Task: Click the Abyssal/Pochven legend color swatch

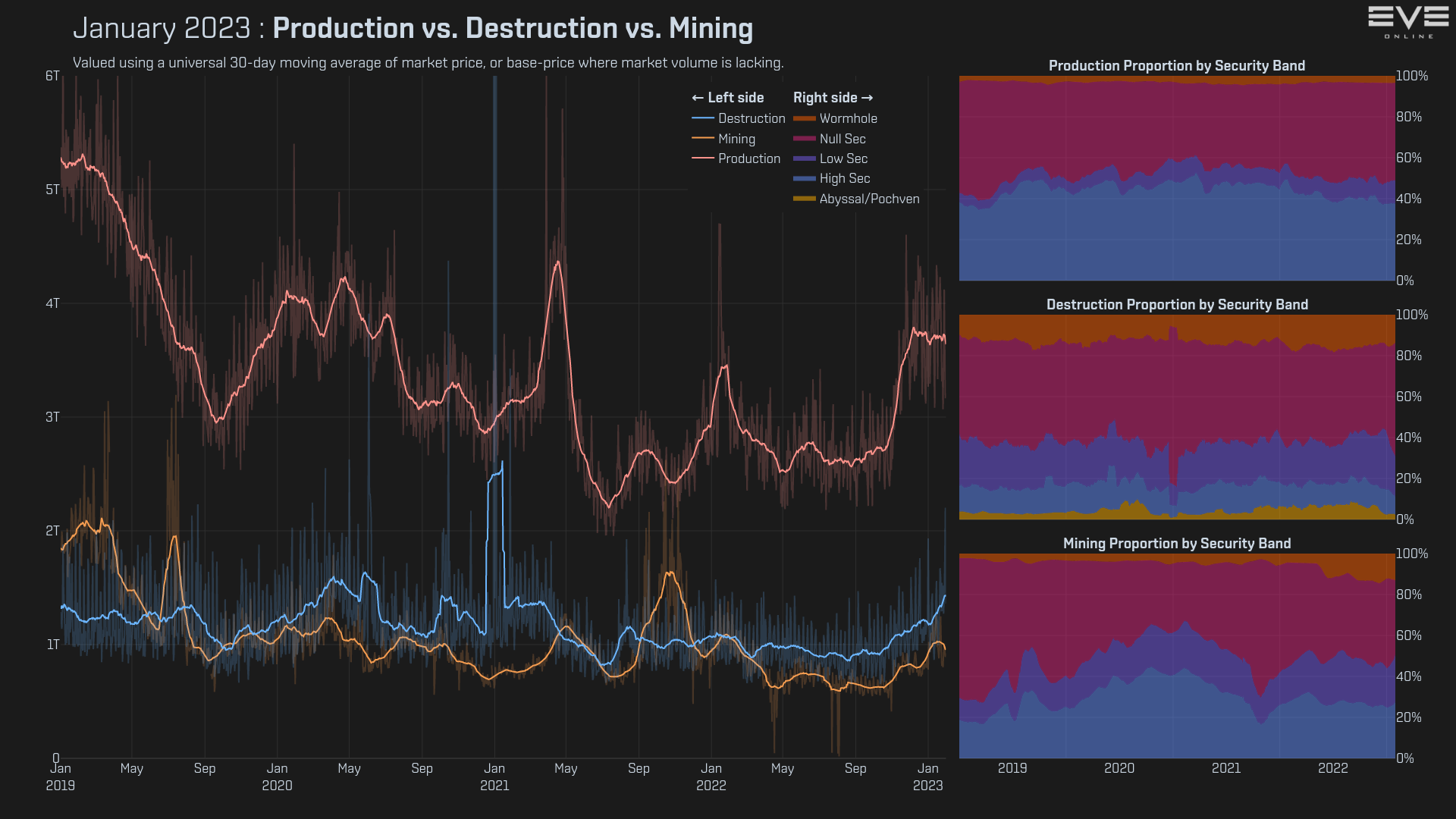Action: pyautogui.click(x=805, y=199)
